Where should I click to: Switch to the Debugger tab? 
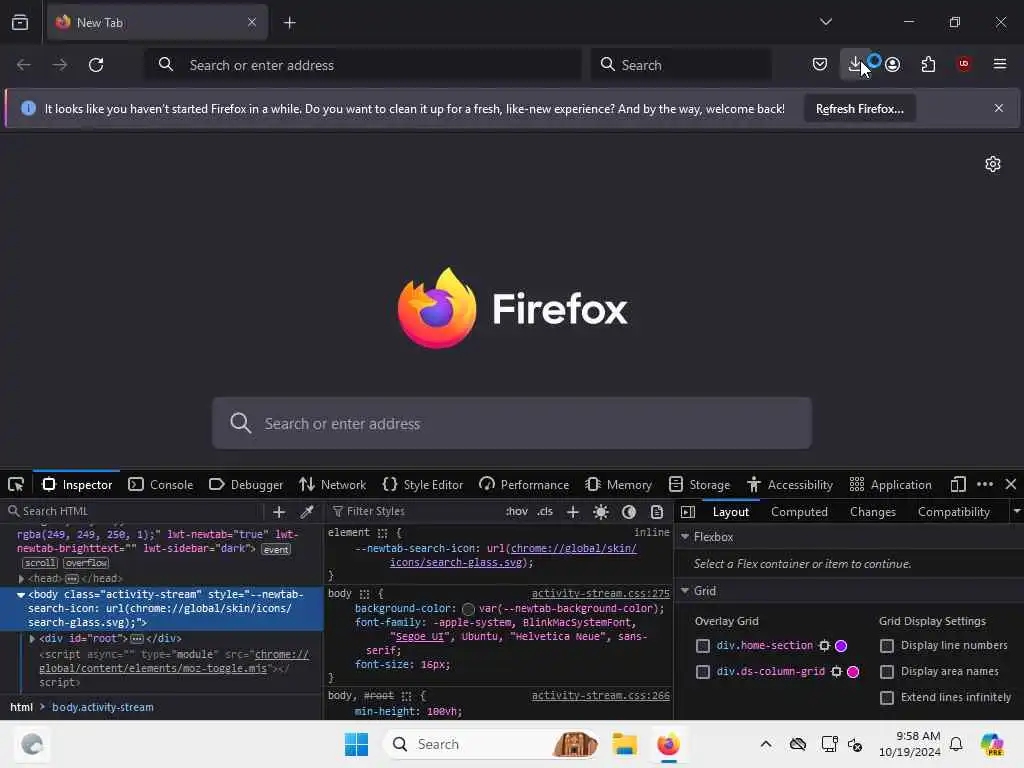pos(246,485)
